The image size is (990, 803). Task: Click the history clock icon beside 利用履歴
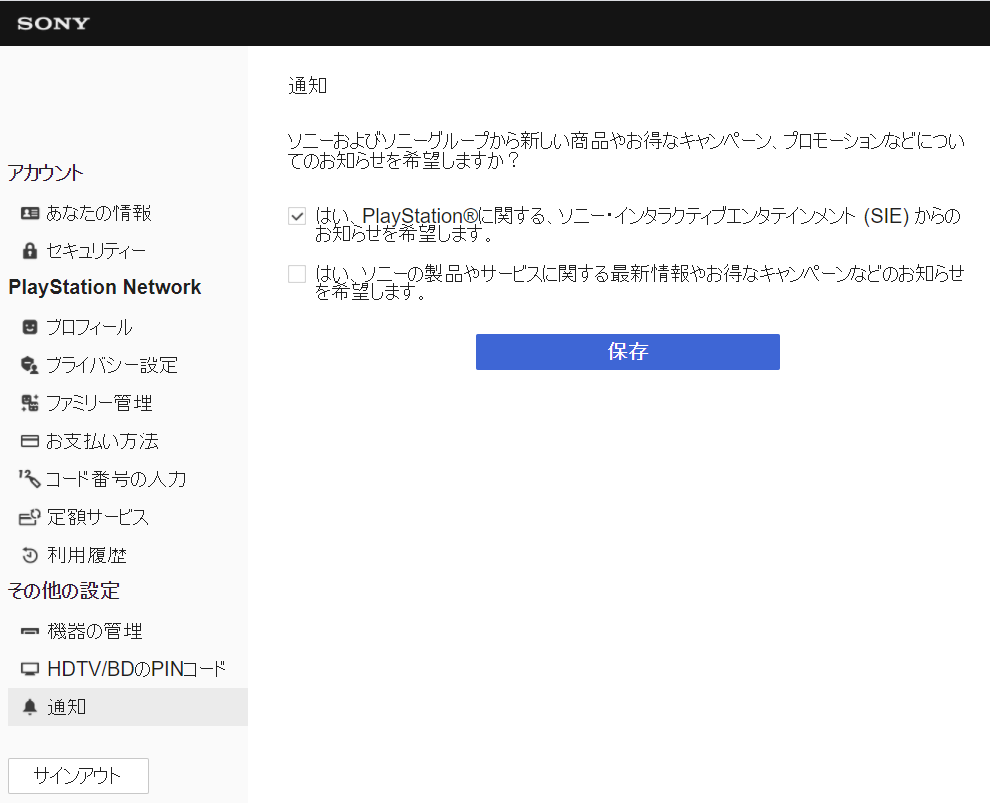point(30,555)
